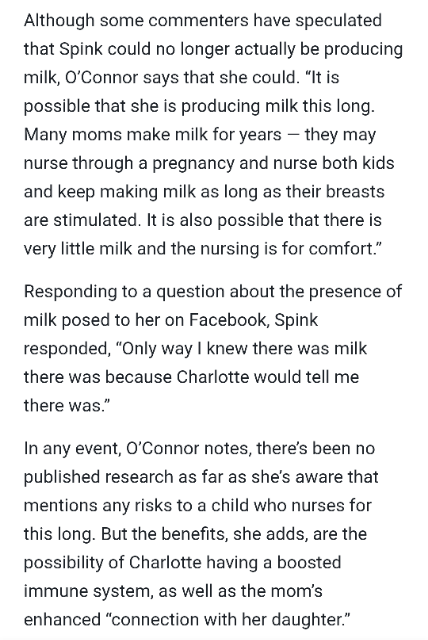The image size is (428, 640).
Task: Click the quote "connection with her daughter"
Action: pos(228,620)
